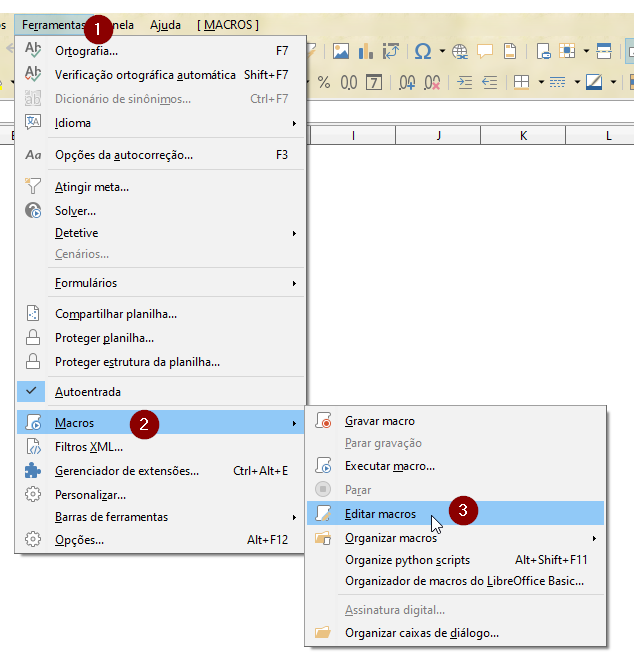The image size is (634, 668).
Task: Expand the Idioma submenu
Action: pos(161,123)
